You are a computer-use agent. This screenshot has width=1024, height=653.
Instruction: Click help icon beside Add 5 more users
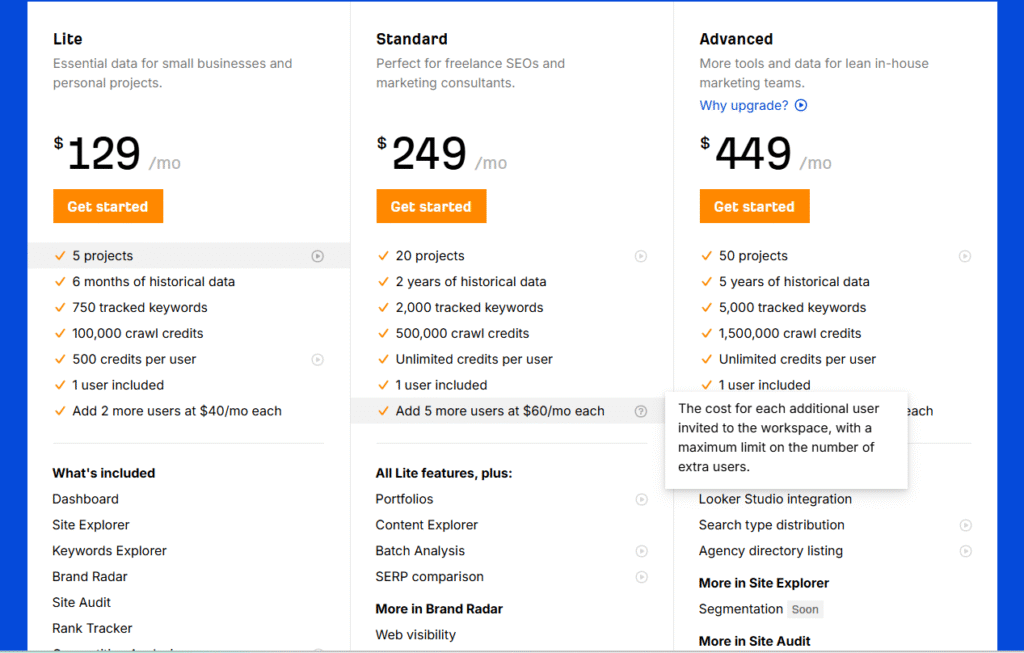pyautogui.click(x=641, y=411)
